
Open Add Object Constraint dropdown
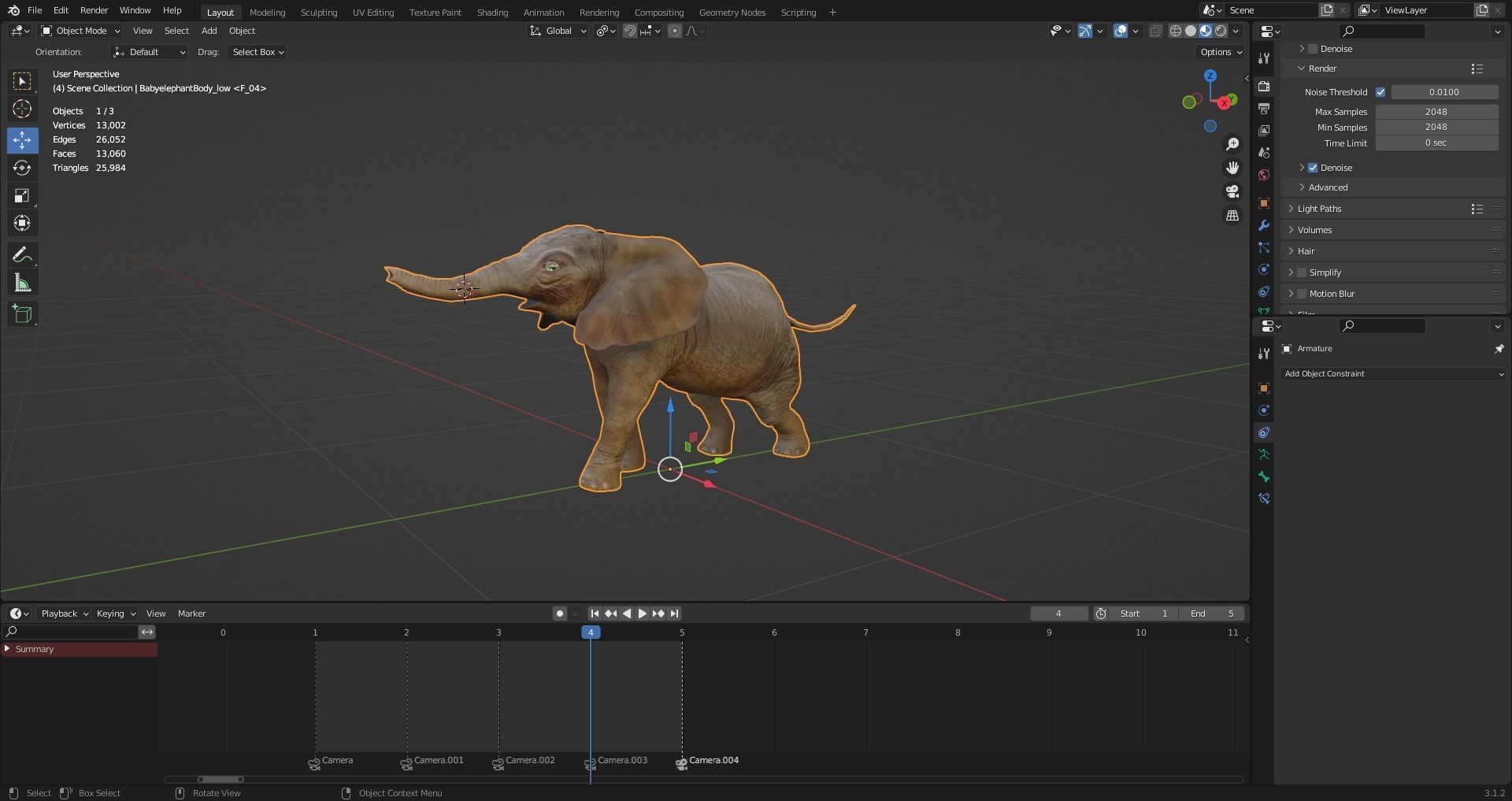[1393, 374]
